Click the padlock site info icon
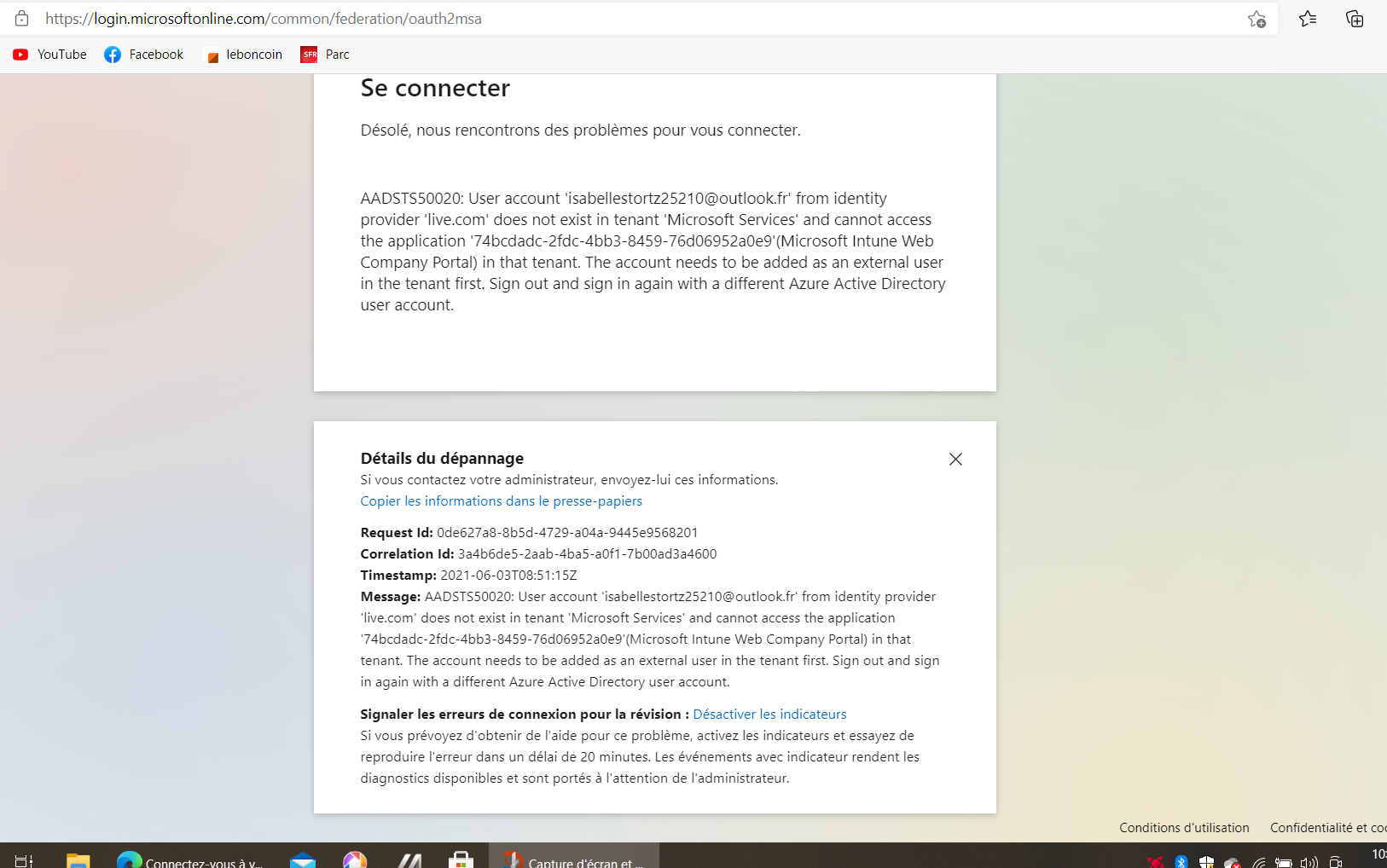Screen dimensions: 1387x868 (22, 18)
